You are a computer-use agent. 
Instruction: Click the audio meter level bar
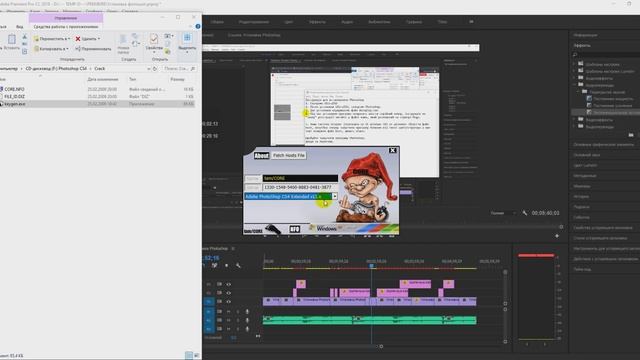click(x=536, y=297)
